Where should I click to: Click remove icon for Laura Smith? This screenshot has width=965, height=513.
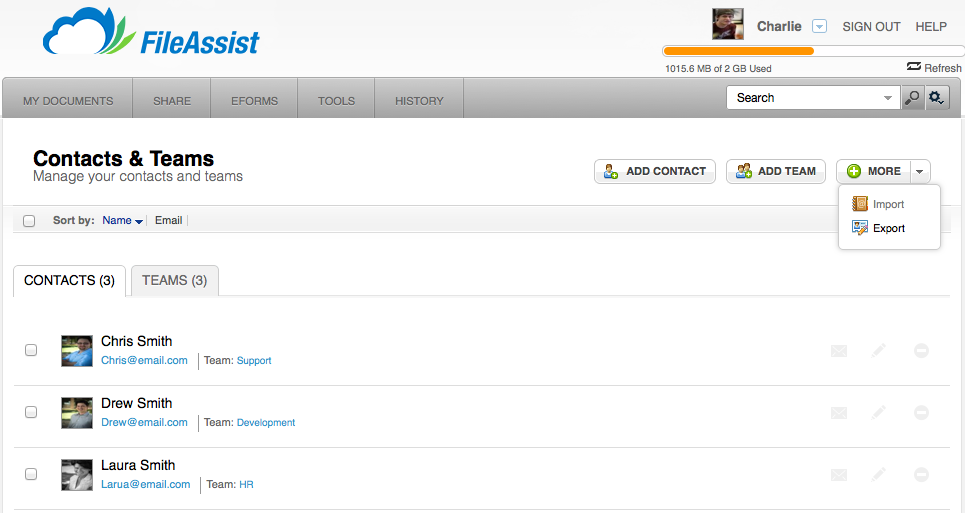[x=921, y=474]
